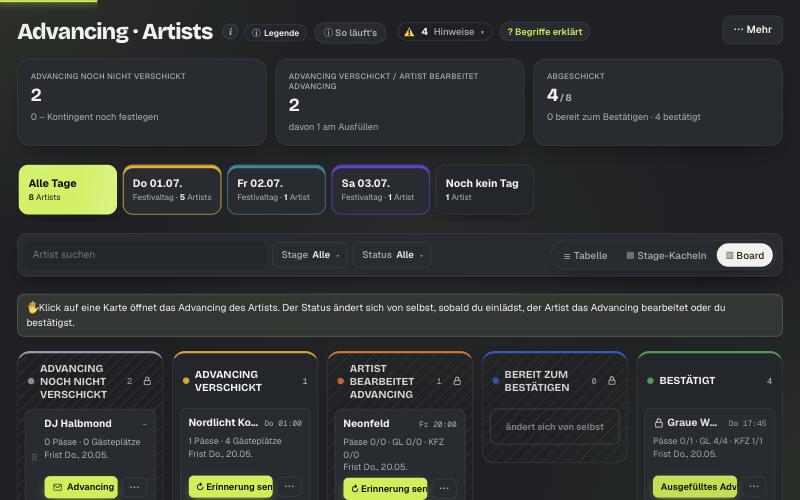This screenshot has height=500, width=800.
Task: Click the 'Fr 20:00' time on Neonfeld card
Action: coord(438,424)
